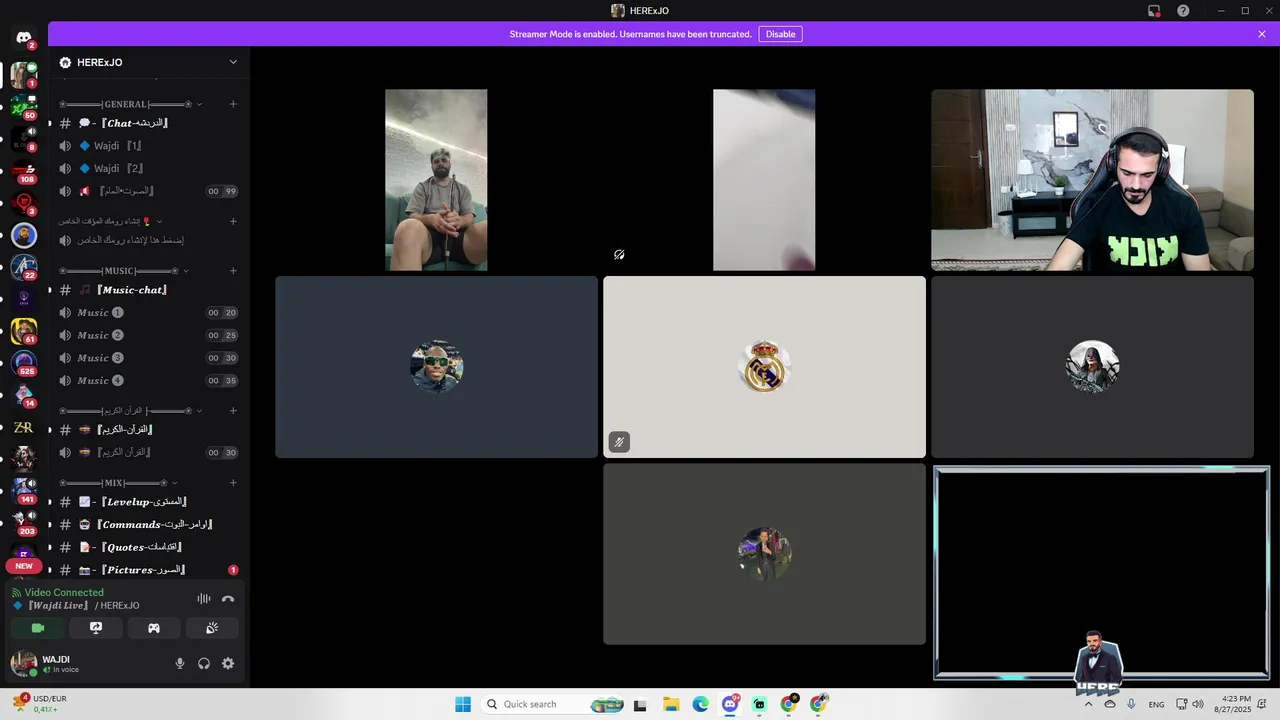
Task: Add channel to private room category
Action: (x=233, y=221)
